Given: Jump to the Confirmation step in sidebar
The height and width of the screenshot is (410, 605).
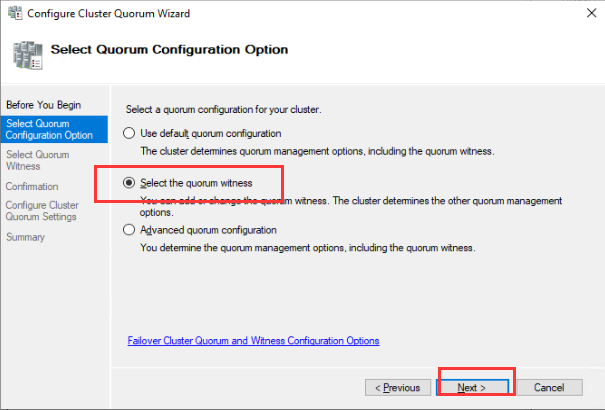Looking at the screenshot, I should coord(32,186).
